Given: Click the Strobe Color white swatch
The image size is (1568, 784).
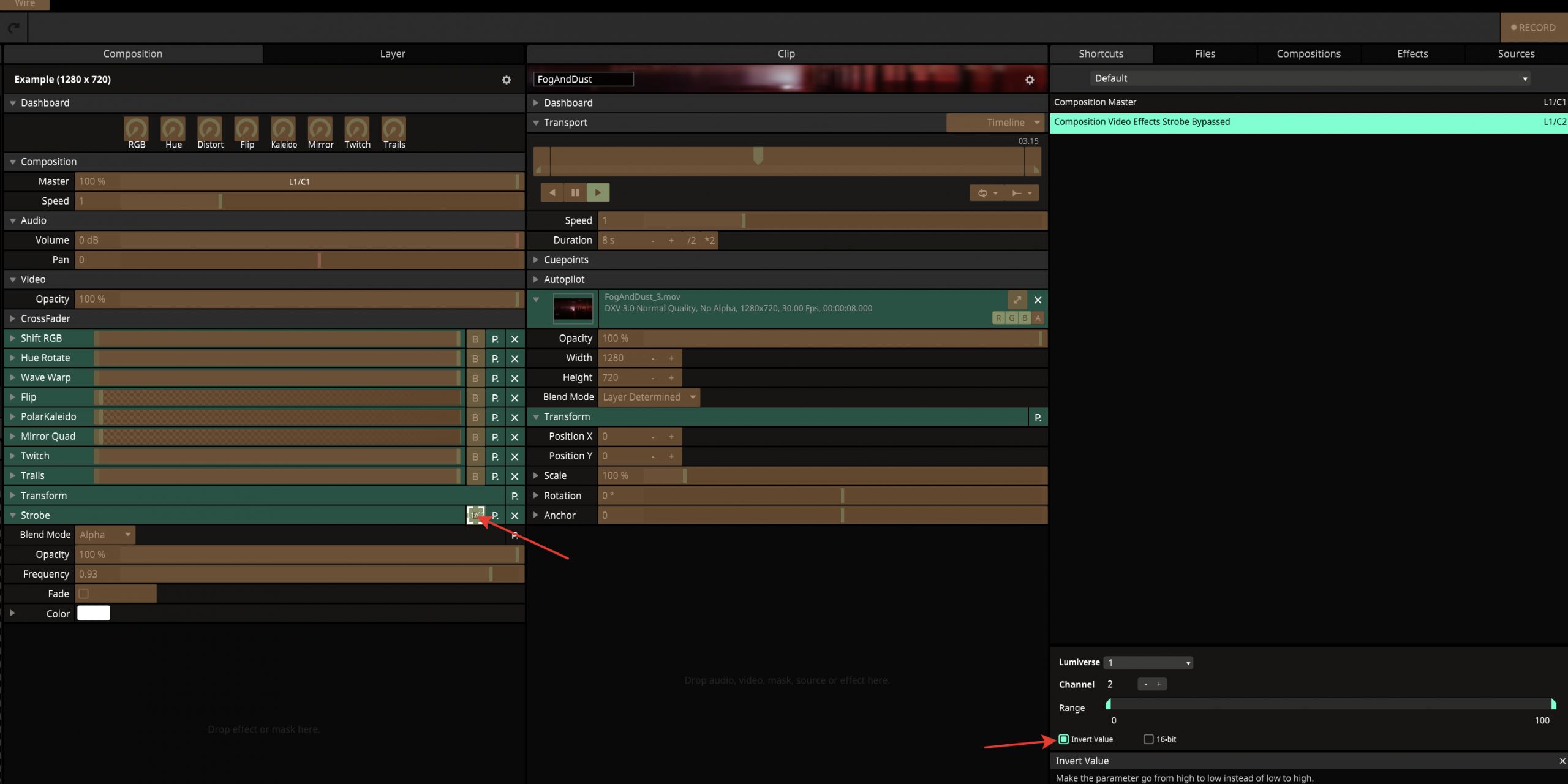Looking at the screenshot, I should point(94,613).
